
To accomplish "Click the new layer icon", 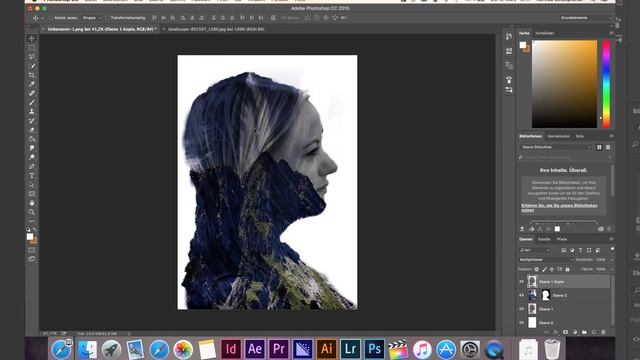I will [x=594, y=332].
